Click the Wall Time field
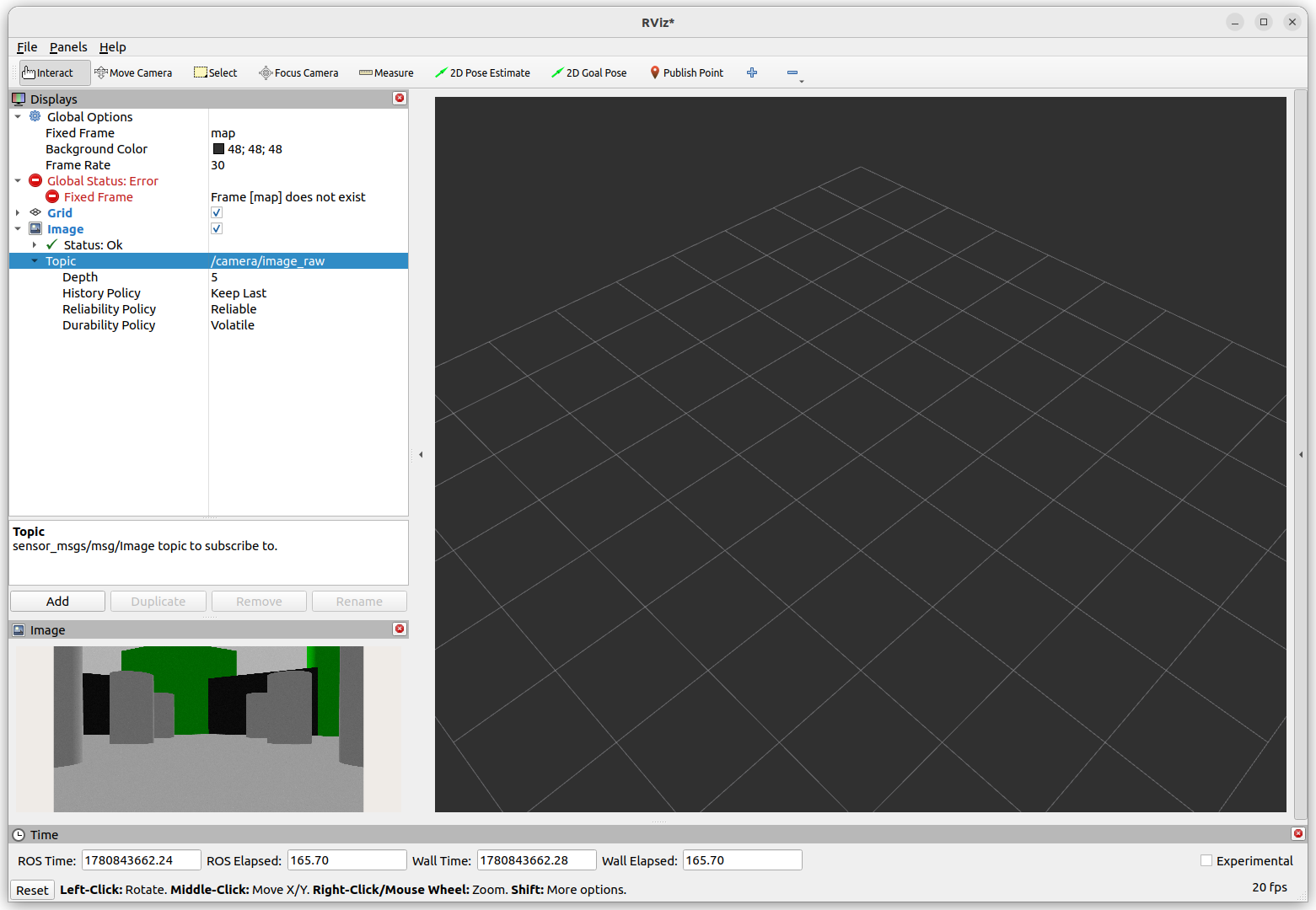 pos(536,860)
